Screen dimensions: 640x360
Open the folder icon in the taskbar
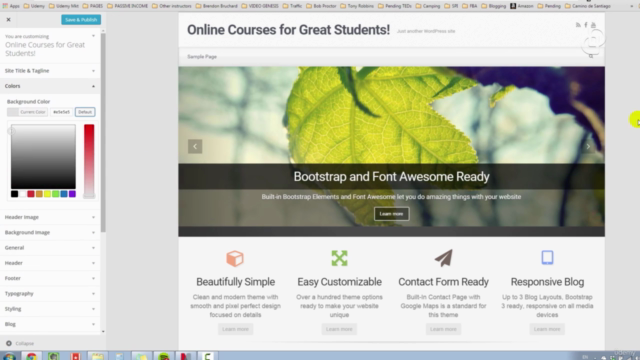click(97, 356)
